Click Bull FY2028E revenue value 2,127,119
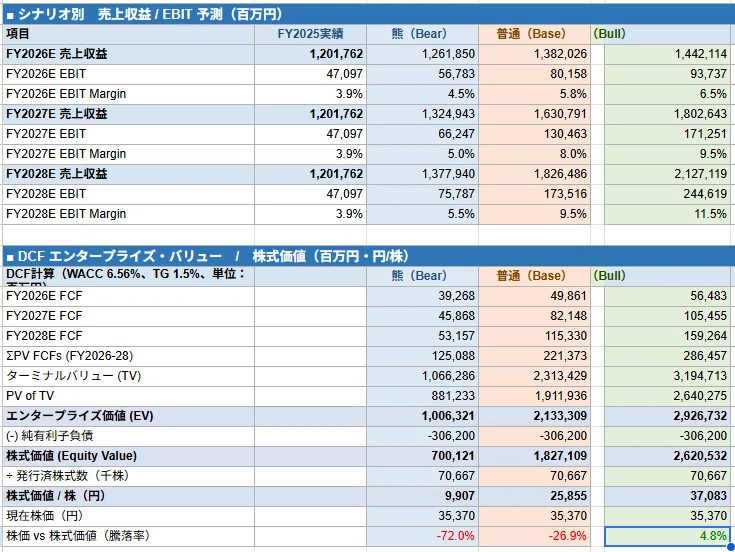The width and height of the screenshot is (735, 552). [x=701, y=174]
